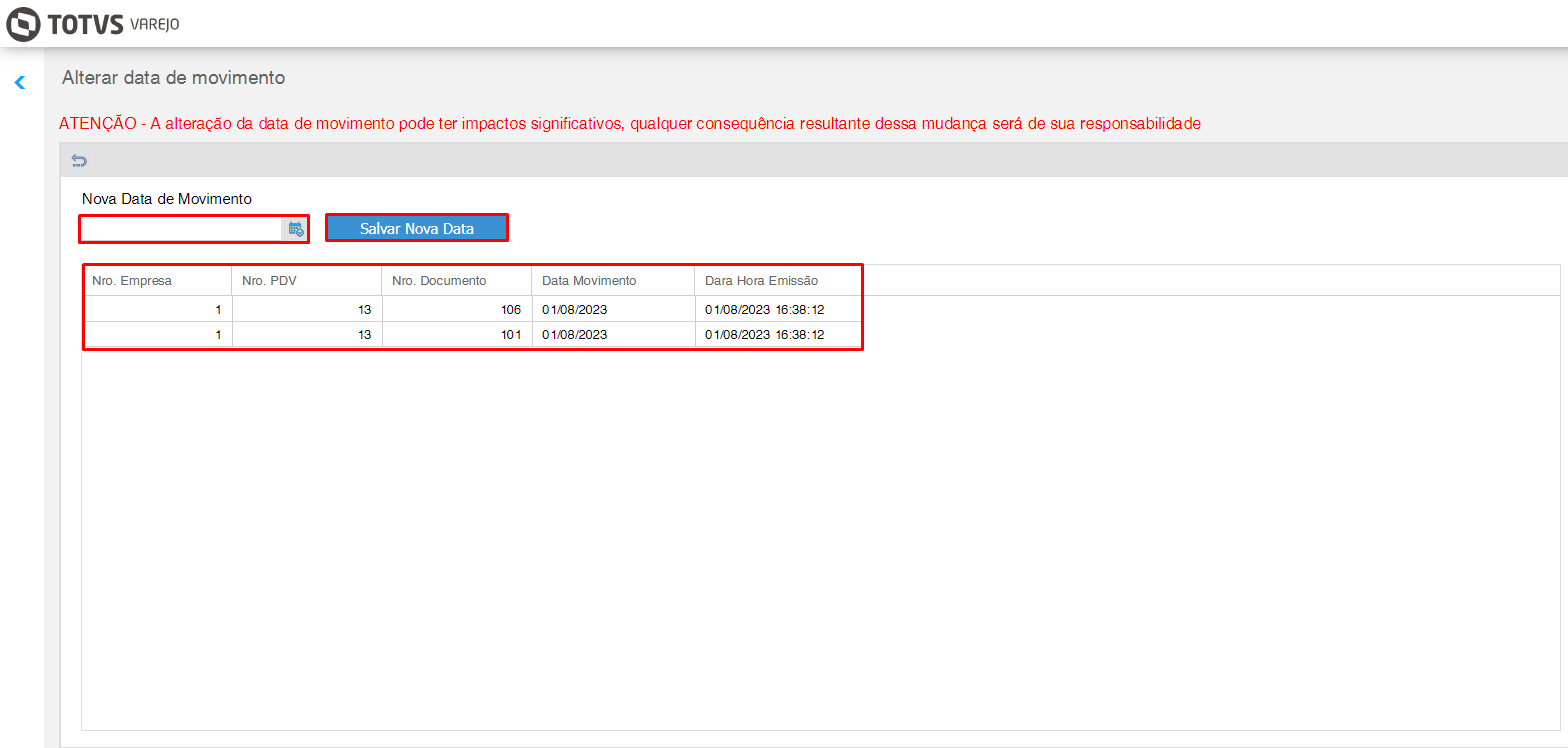The image size is (1568, 748).
Task: Click the red ATENÇÃO warning message
Action: coord(630,124)
